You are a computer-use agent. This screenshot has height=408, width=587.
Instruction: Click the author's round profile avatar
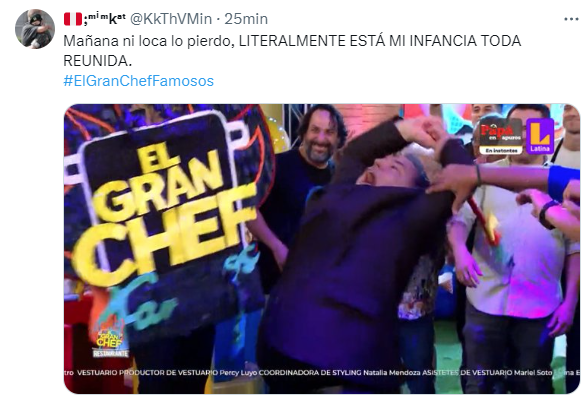pos(35,29)
